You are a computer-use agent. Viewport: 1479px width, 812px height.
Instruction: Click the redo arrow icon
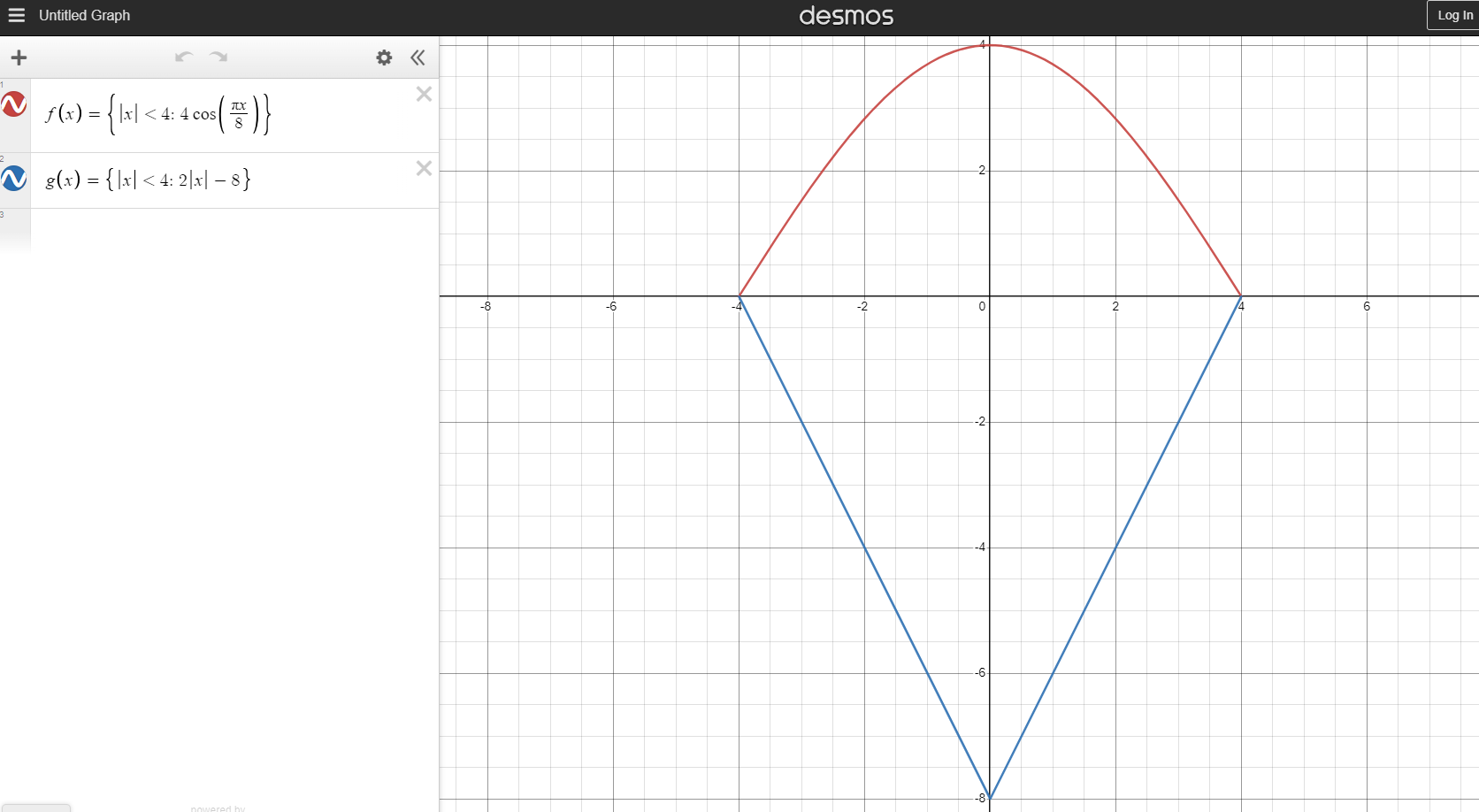218,57
